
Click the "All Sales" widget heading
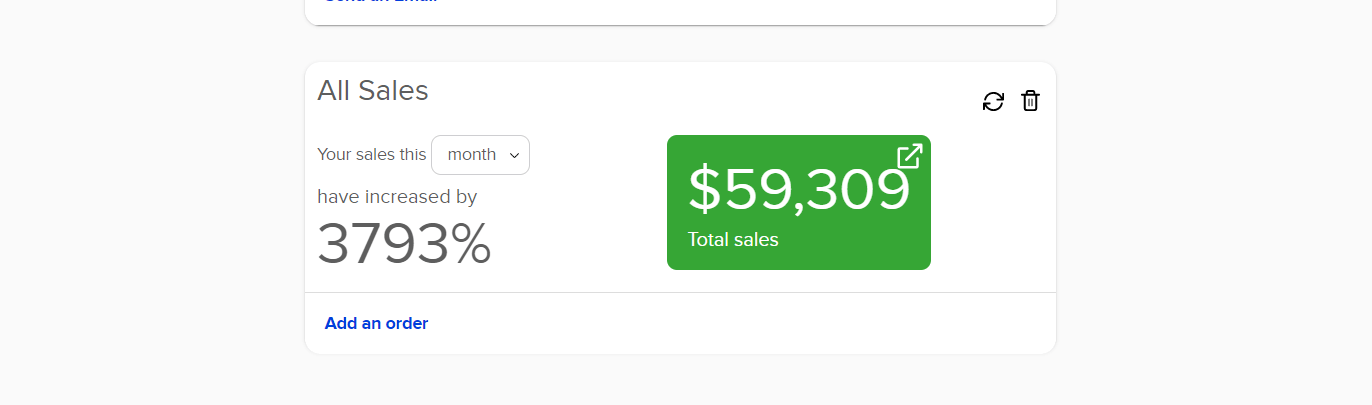click(373, 91)
